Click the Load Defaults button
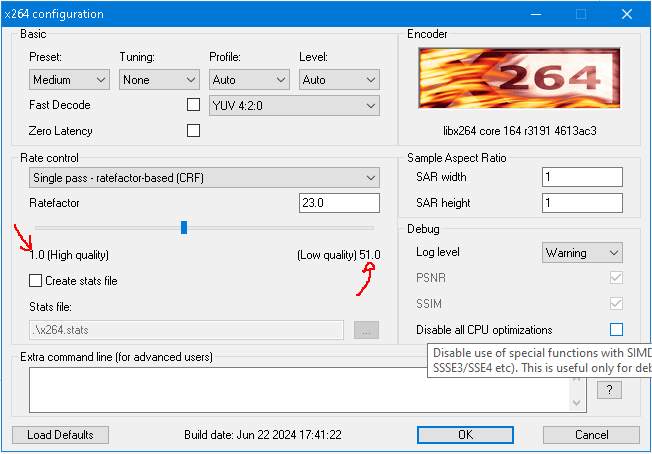Screen dimensions: 652x454 (x=60, y=435)
